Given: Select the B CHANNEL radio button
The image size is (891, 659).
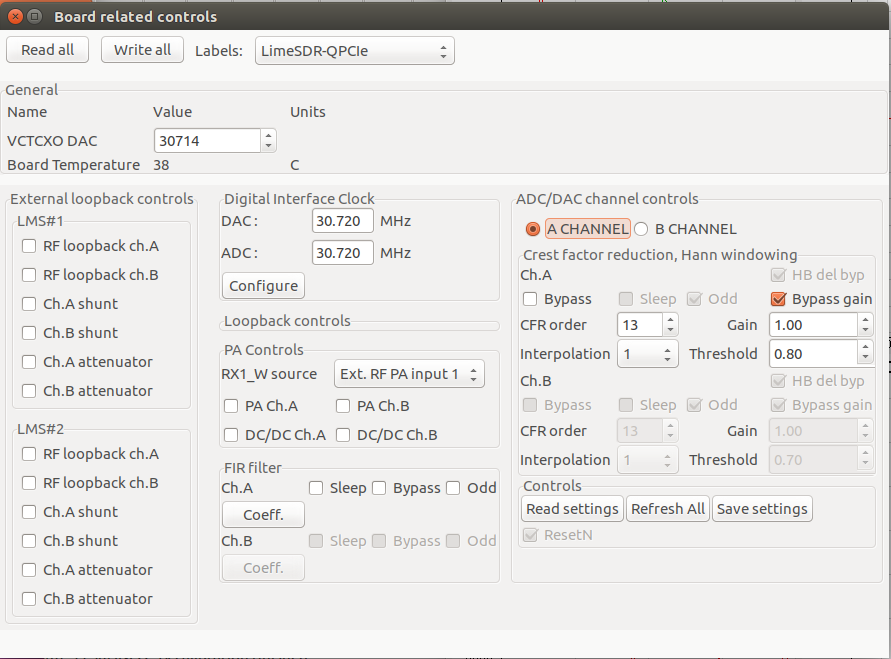Looking at the screenshot, I should coord(641,228).
